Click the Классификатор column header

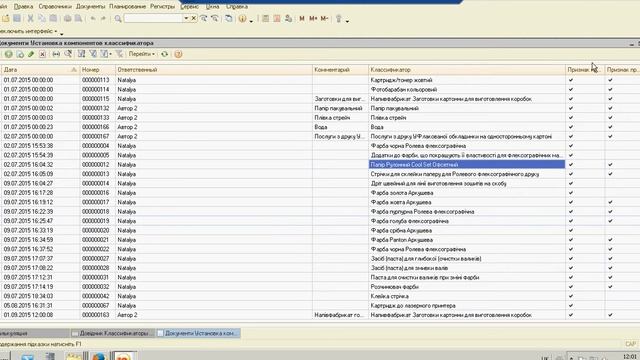click(467, 70)
